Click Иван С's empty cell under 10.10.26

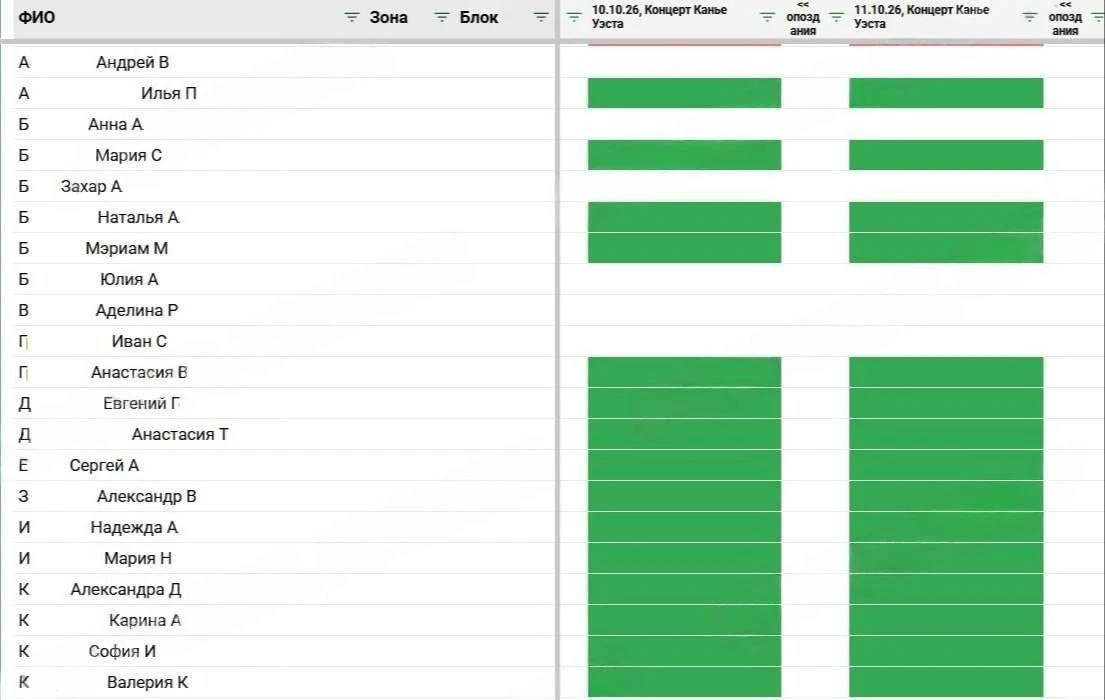(x=684, y=341)
